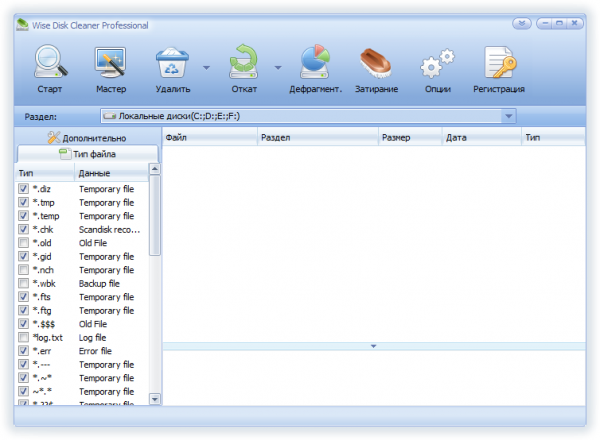
Task: Switch to the Тип файла tab
Action: 88,154
